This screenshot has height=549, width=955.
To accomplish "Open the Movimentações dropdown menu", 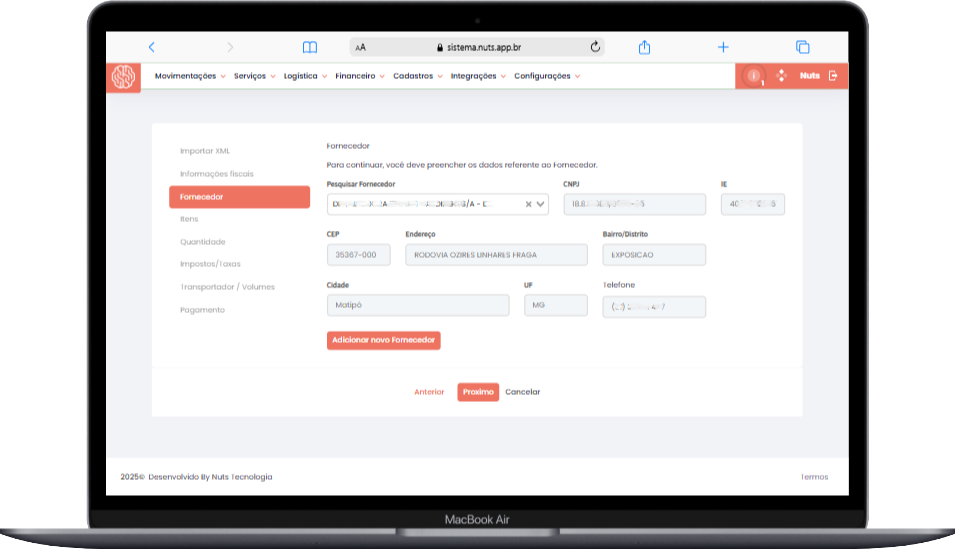I will click(189, 76).
